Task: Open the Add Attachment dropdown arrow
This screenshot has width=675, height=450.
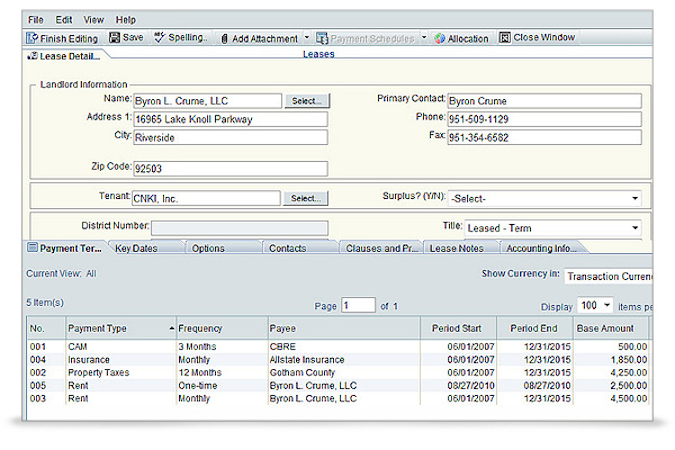Action: click(307, 38)
